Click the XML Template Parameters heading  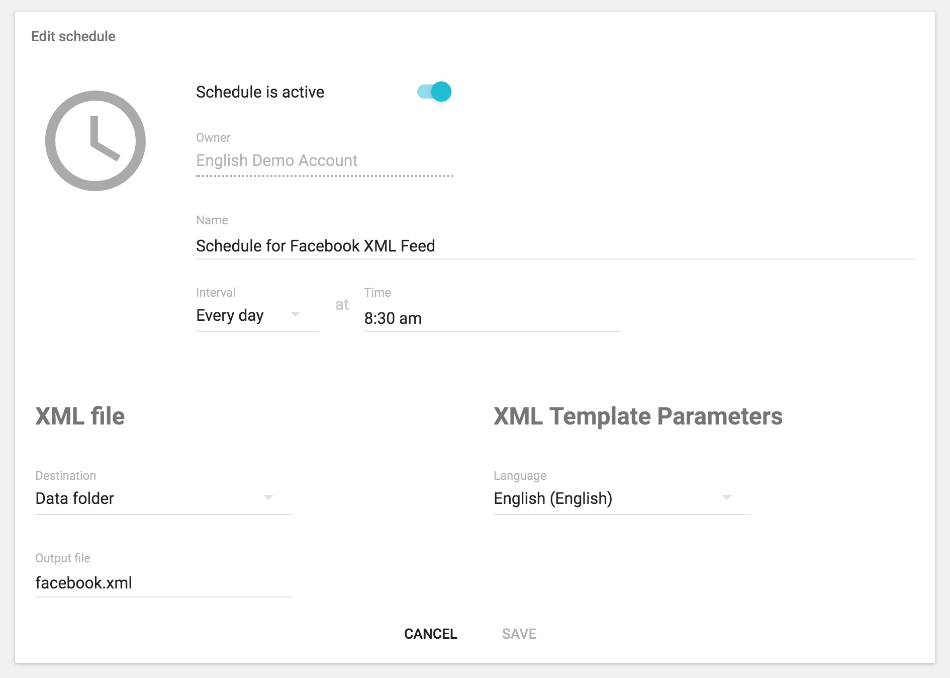[x=637, y=417]
